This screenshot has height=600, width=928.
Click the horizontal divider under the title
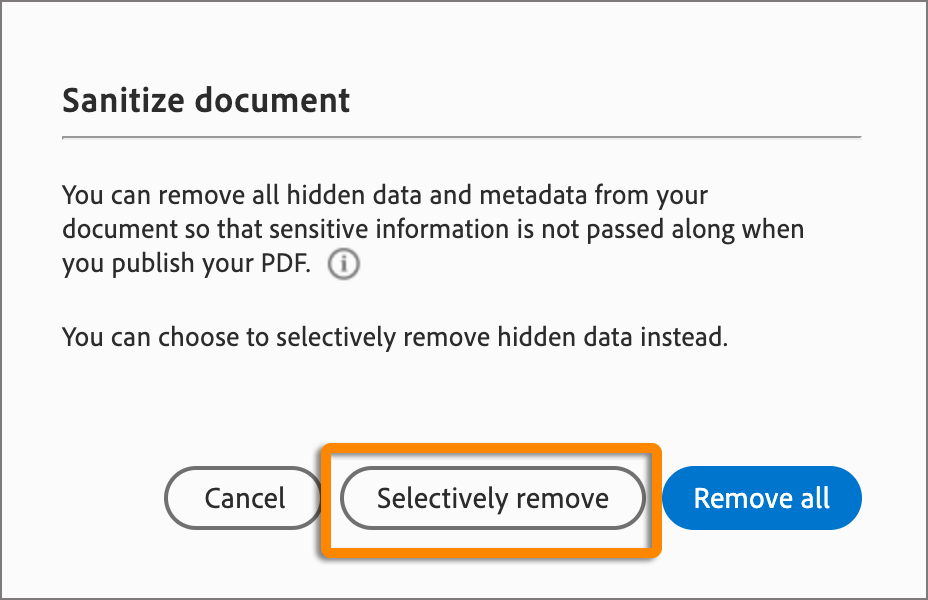(x=461, y=137)
